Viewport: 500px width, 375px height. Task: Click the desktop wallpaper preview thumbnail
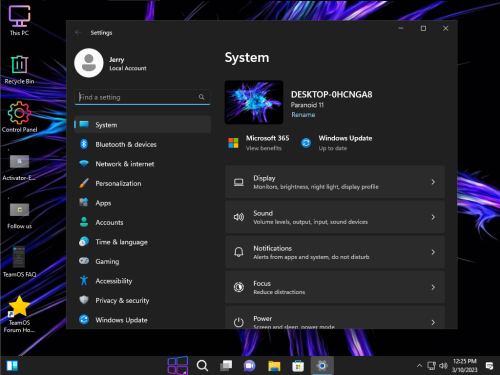254,102
